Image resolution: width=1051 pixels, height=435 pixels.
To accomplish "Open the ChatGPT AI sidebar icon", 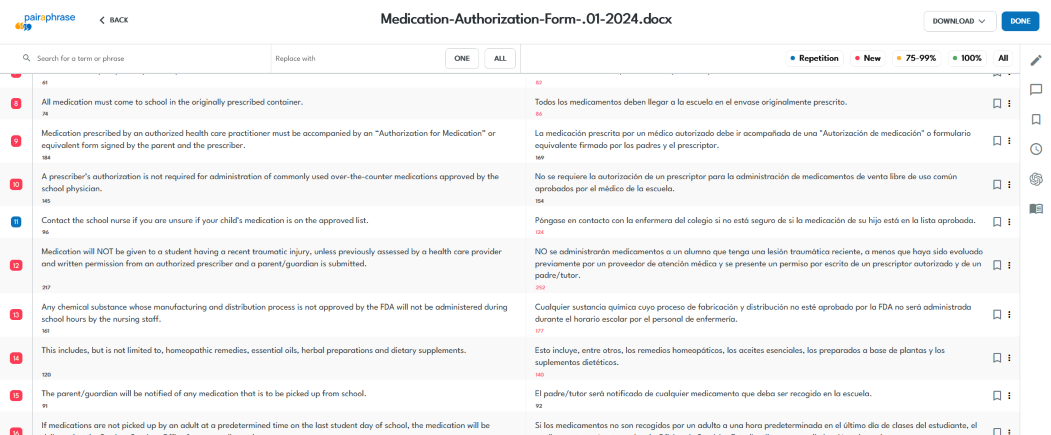I will coord(1036,179).
